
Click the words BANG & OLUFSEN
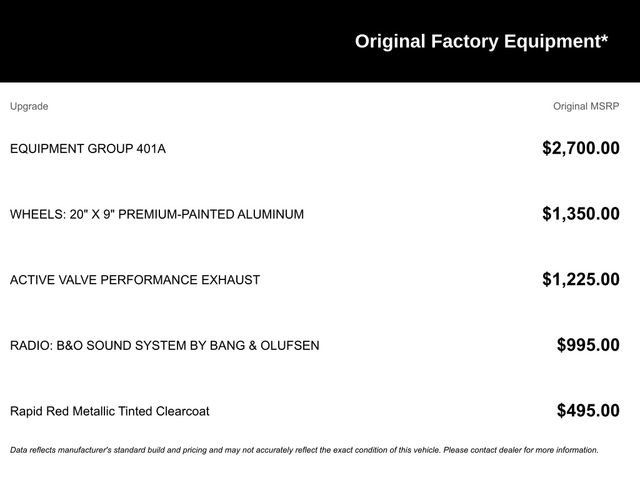(x=264, y=346)
